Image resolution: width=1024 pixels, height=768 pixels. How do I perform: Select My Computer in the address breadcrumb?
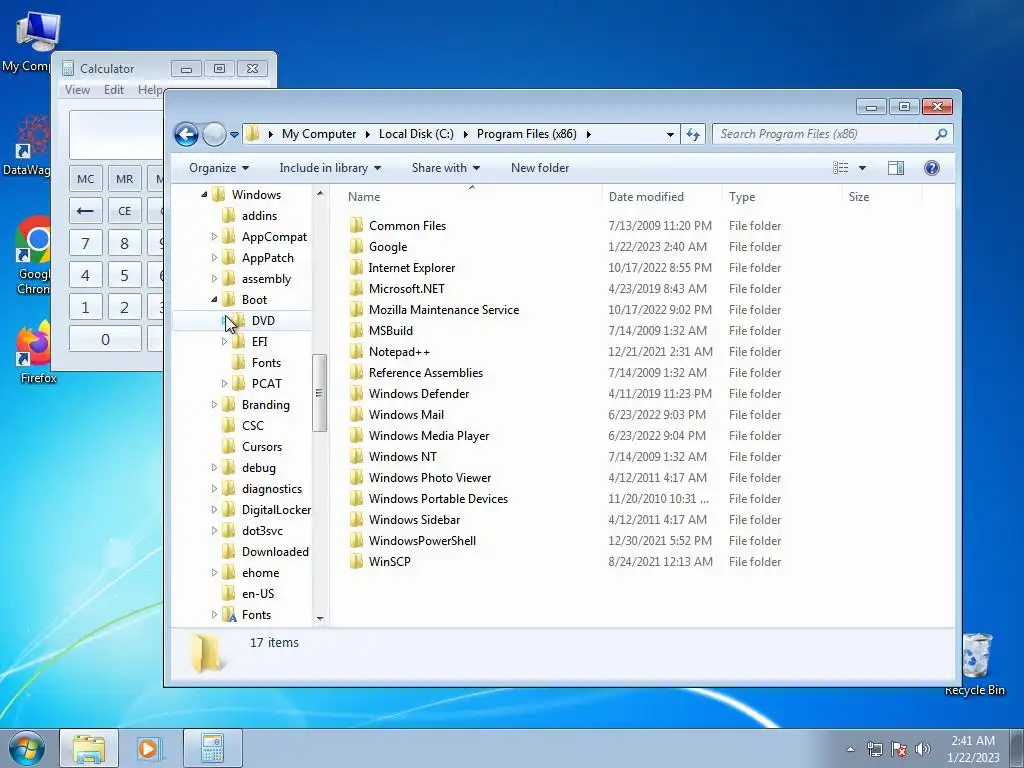pyautogui.click(x=319, y=134)
